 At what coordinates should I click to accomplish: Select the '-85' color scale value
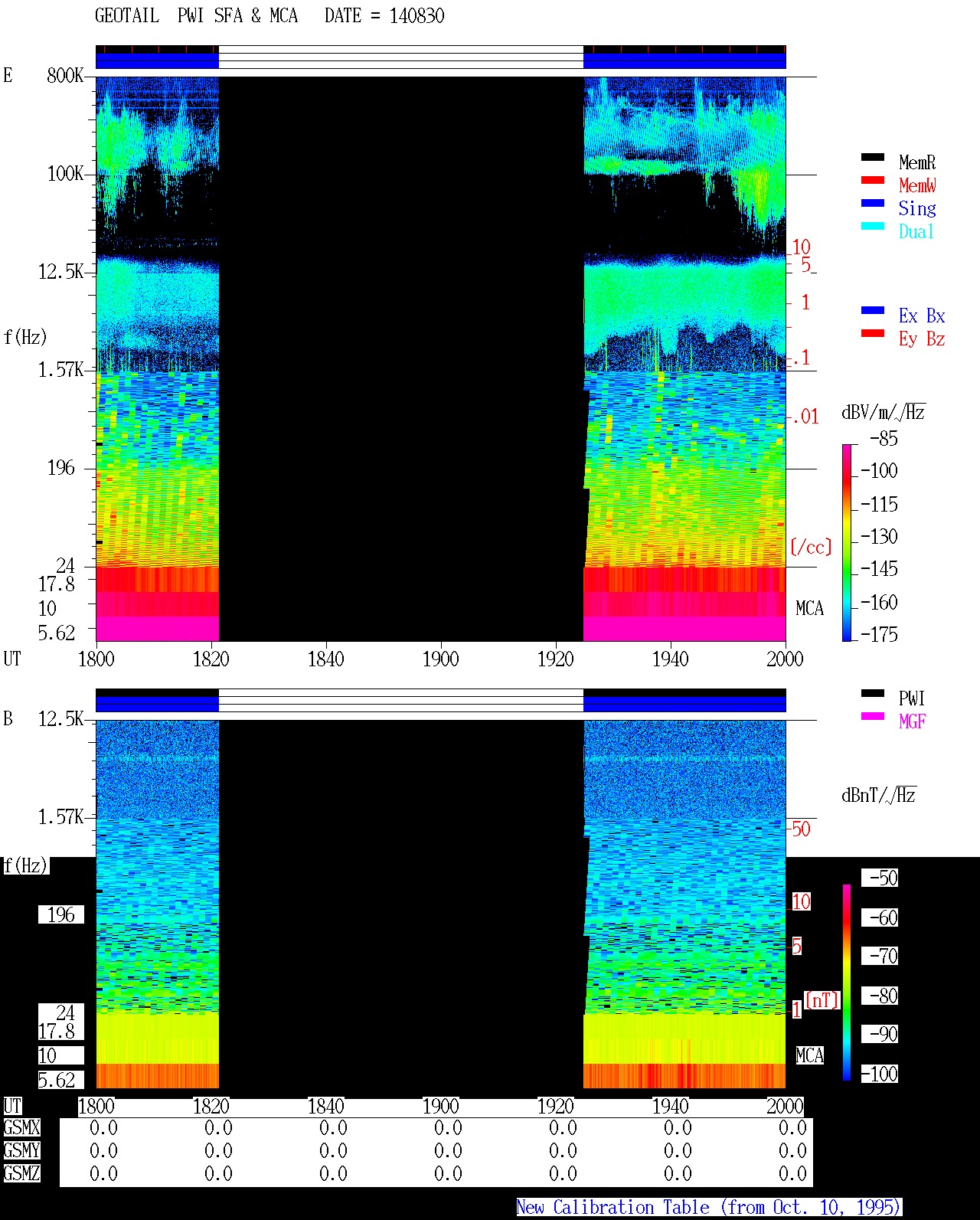point(884,439)
